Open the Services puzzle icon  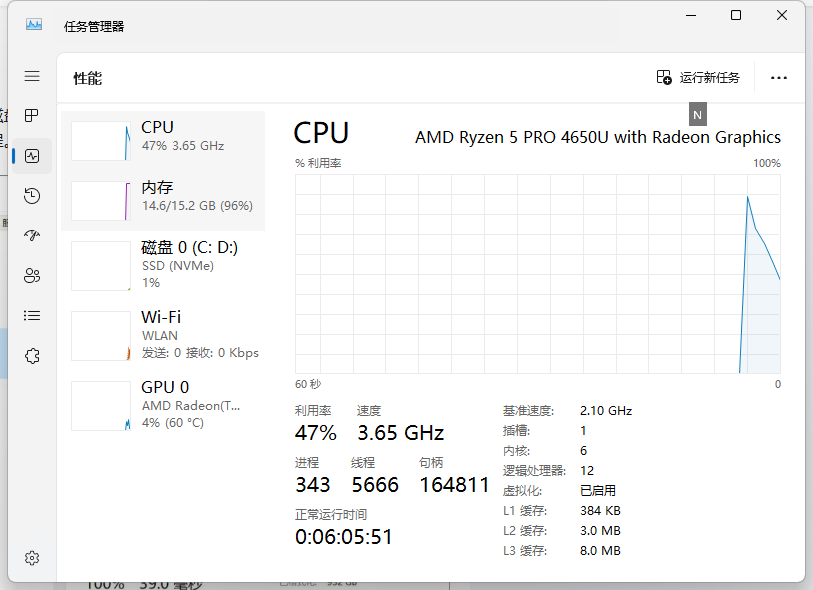pyautogui.click(x=32, y=356)
